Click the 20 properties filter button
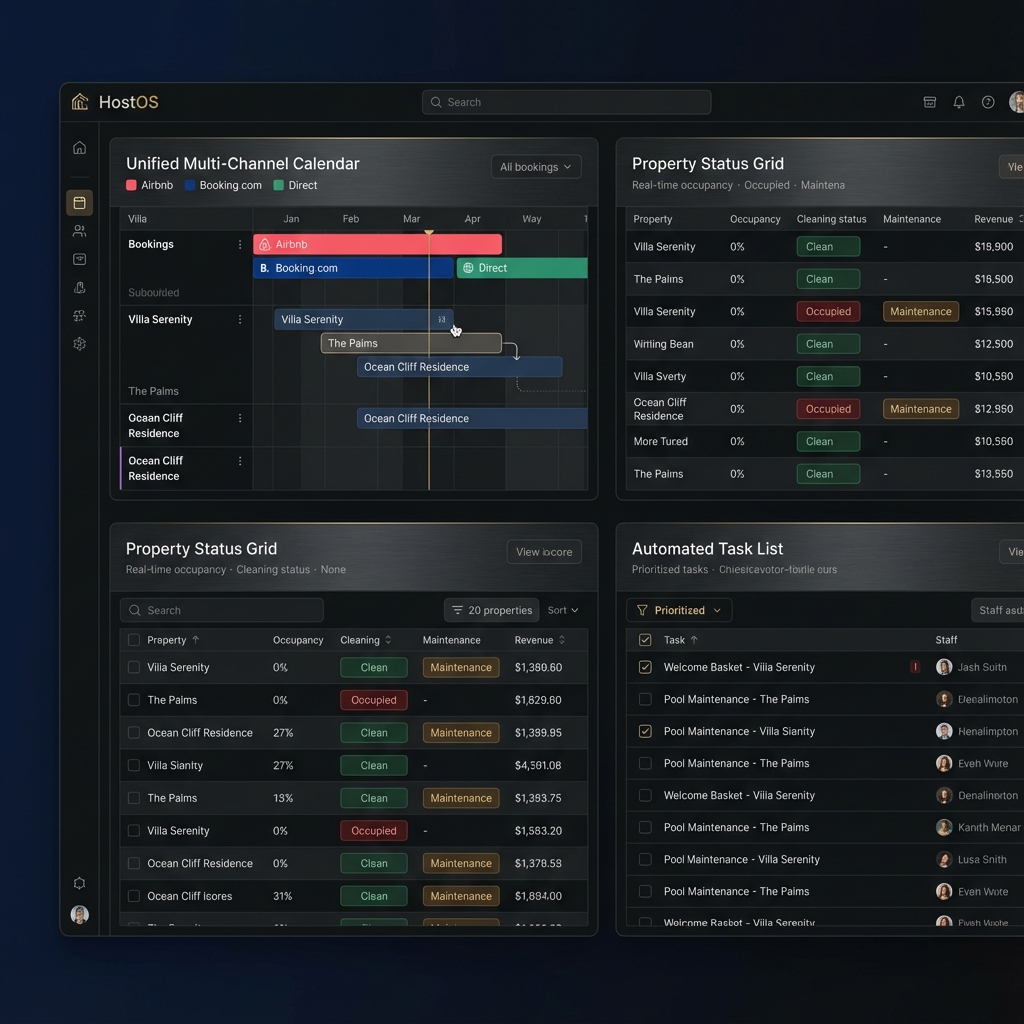Screen dimensions: 1024x1024 pos(491,610)
